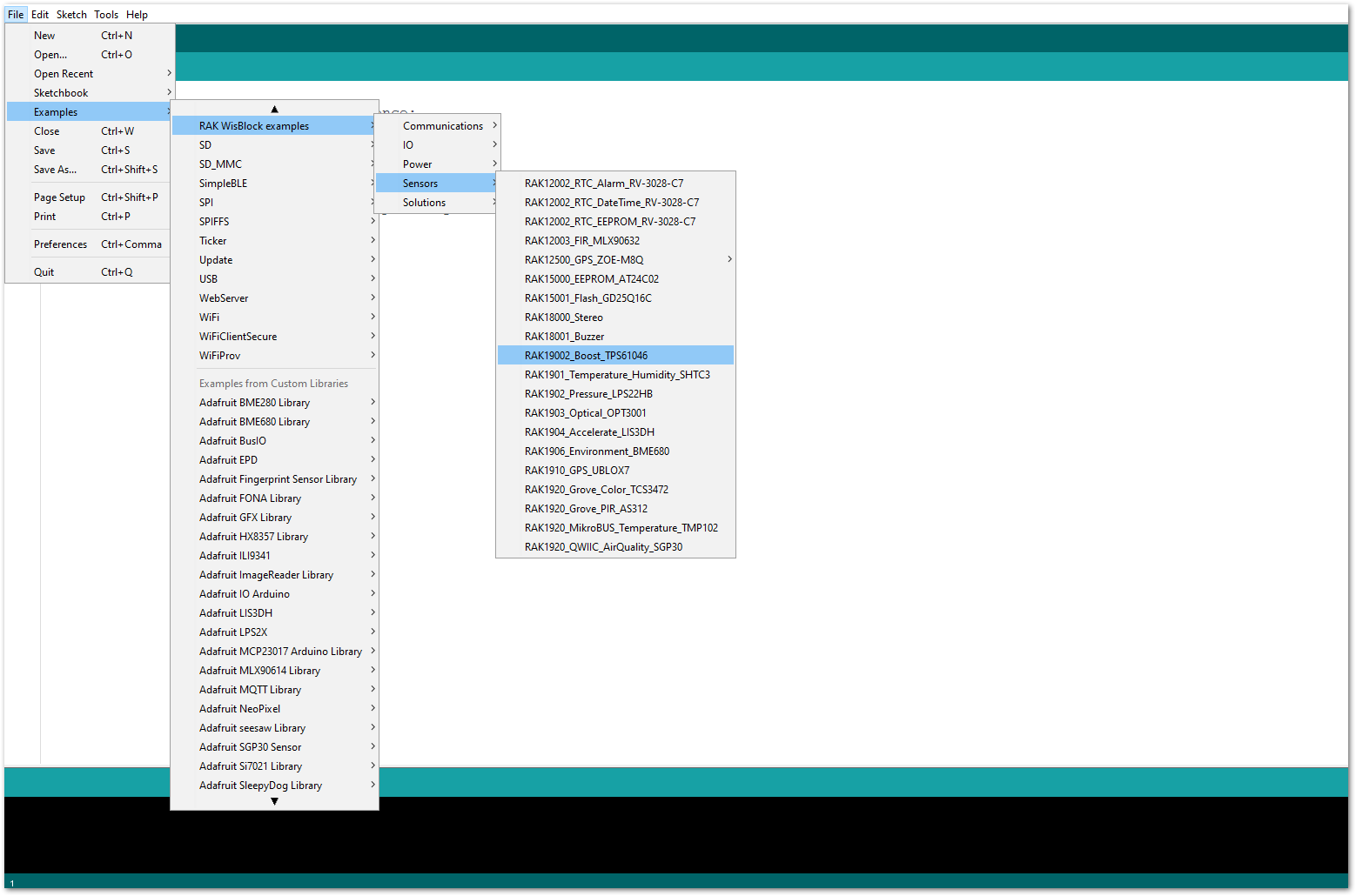The image size is (1356, 896).
Task: Select RAK1910_GPS_UBLOX7 example
Action: 615,471
